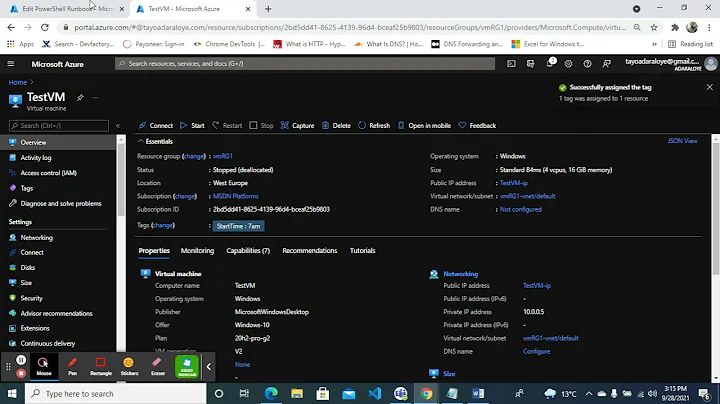Image resolution: width=720 pixels, height=404 pixels.
Task: Start the TestVM virtual machine
Action: pos(192,125)
